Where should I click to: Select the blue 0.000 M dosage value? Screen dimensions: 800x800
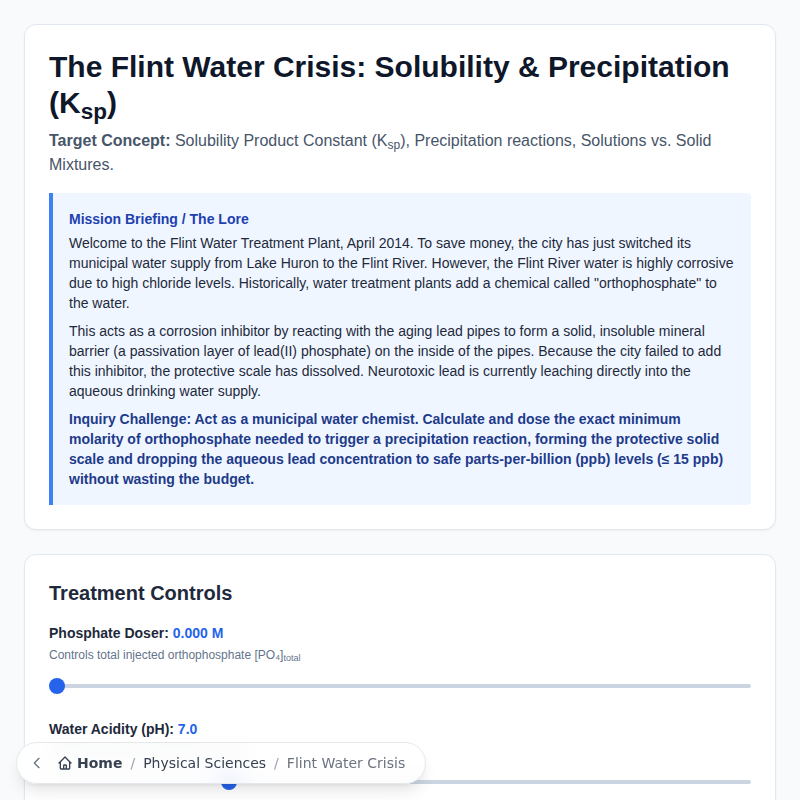click(196, 633)
